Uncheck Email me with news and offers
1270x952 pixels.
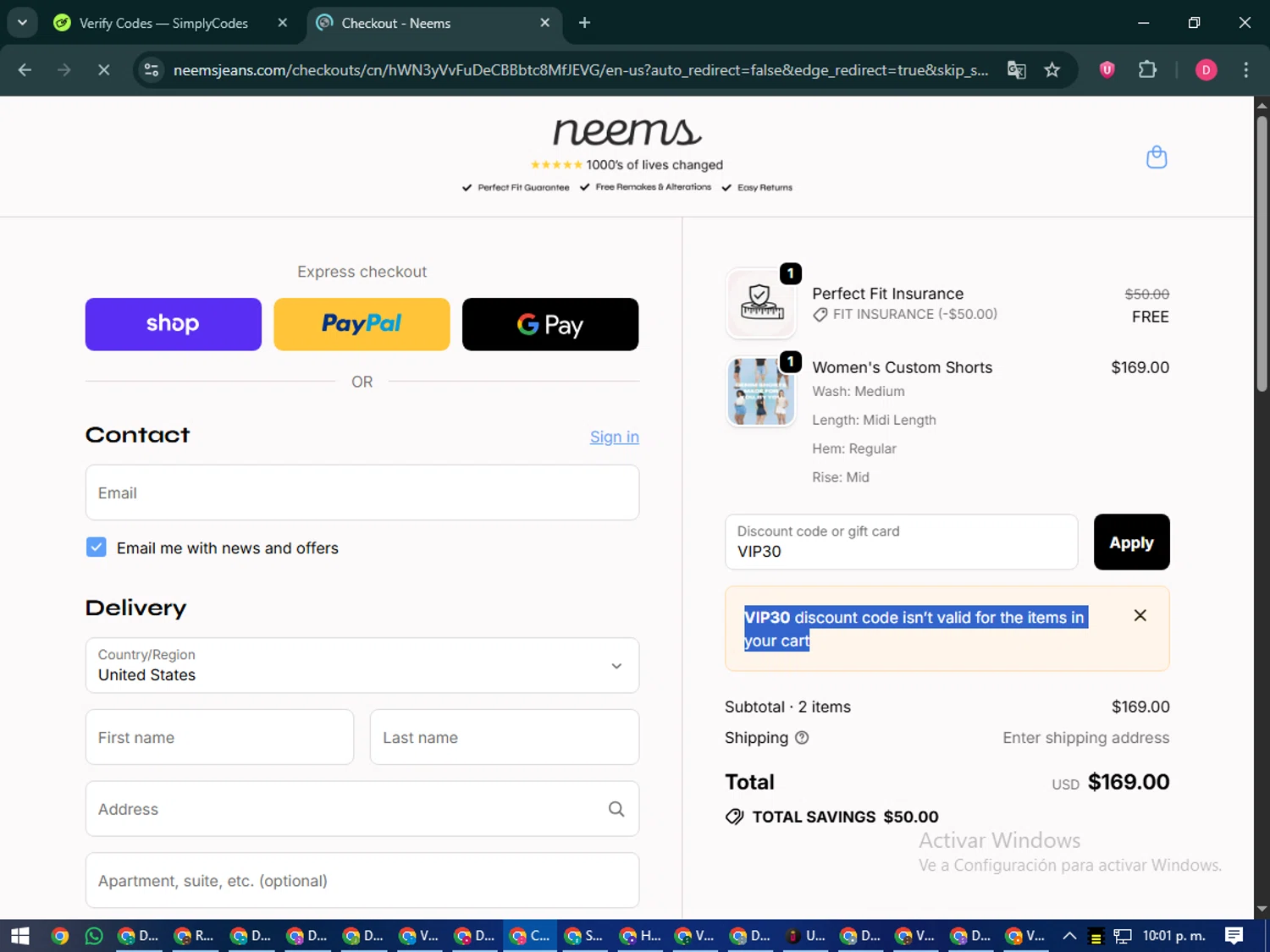[97, 548]
